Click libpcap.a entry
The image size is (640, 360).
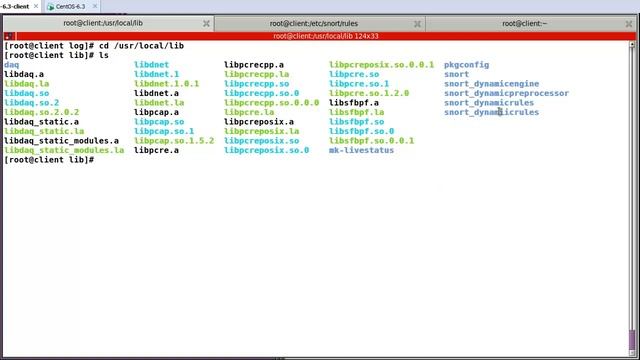(x=156, y=112)
